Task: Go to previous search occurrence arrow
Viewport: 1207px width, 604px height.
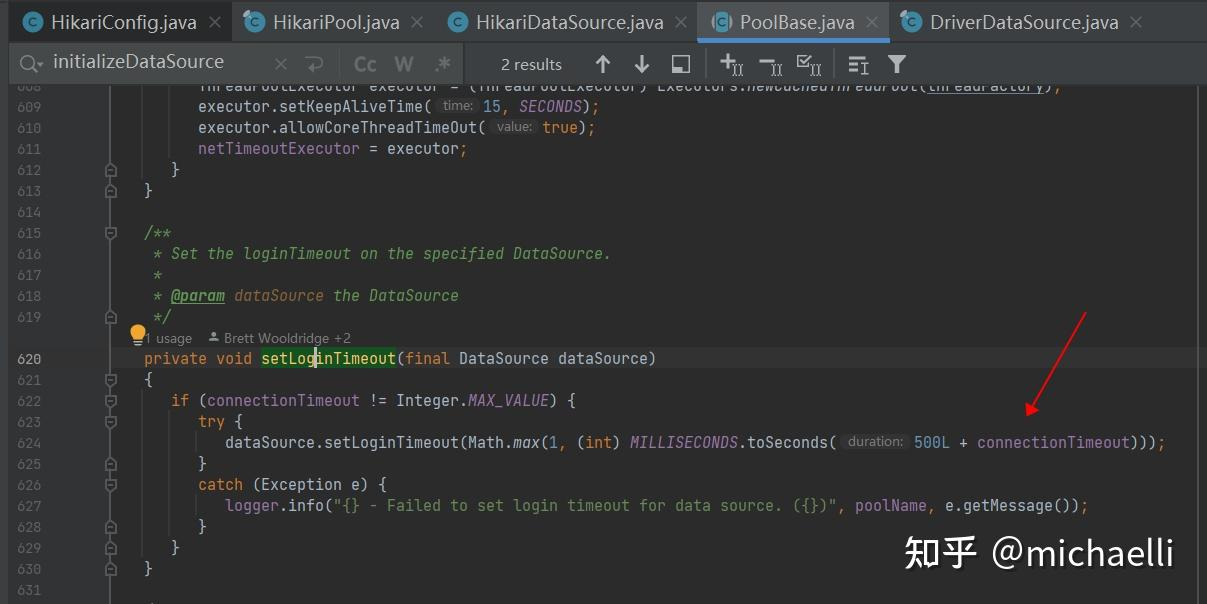Action: (x=602, y=64)
